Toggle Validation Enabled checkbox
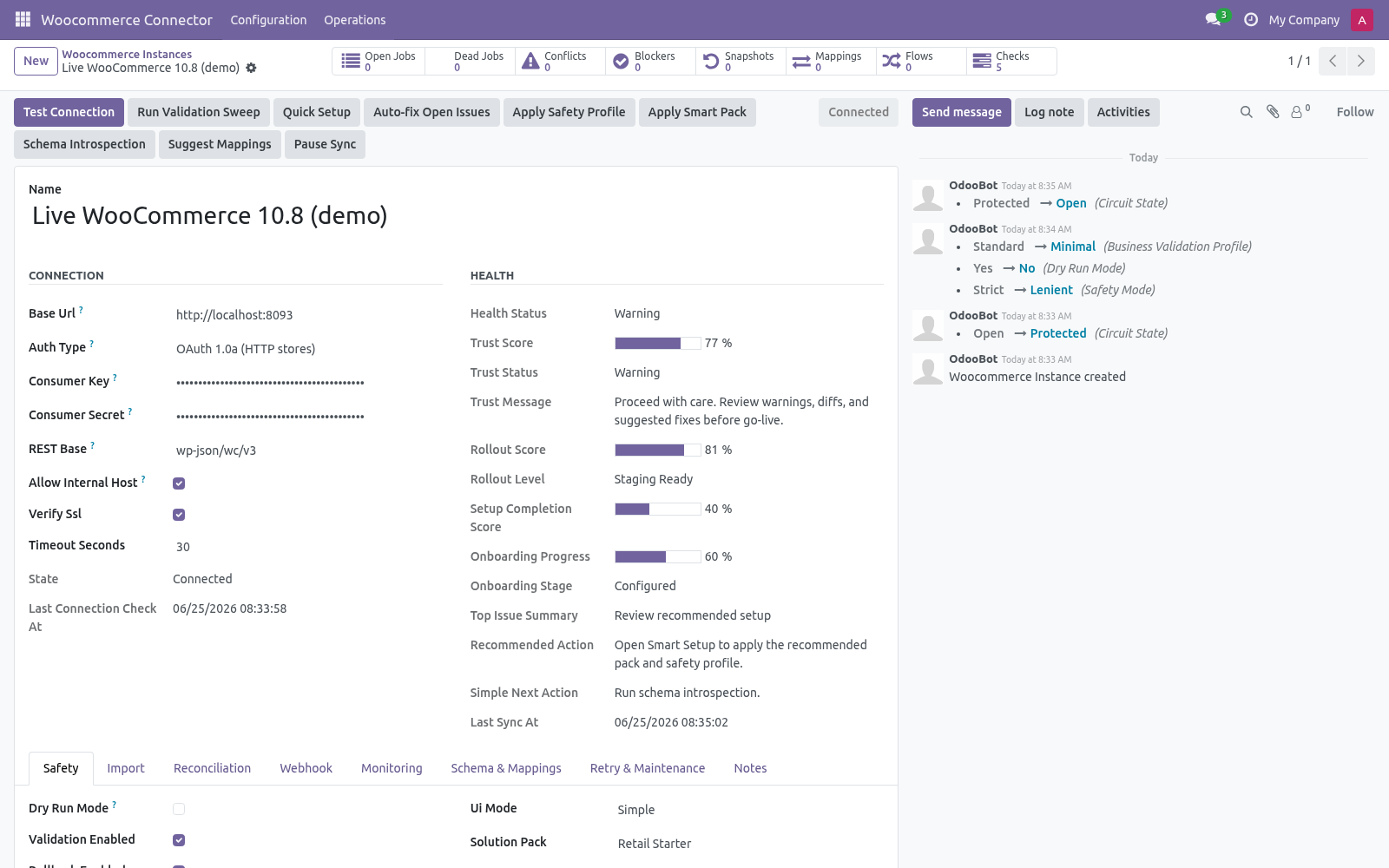The image size is (1389, 868). point(179,840)
